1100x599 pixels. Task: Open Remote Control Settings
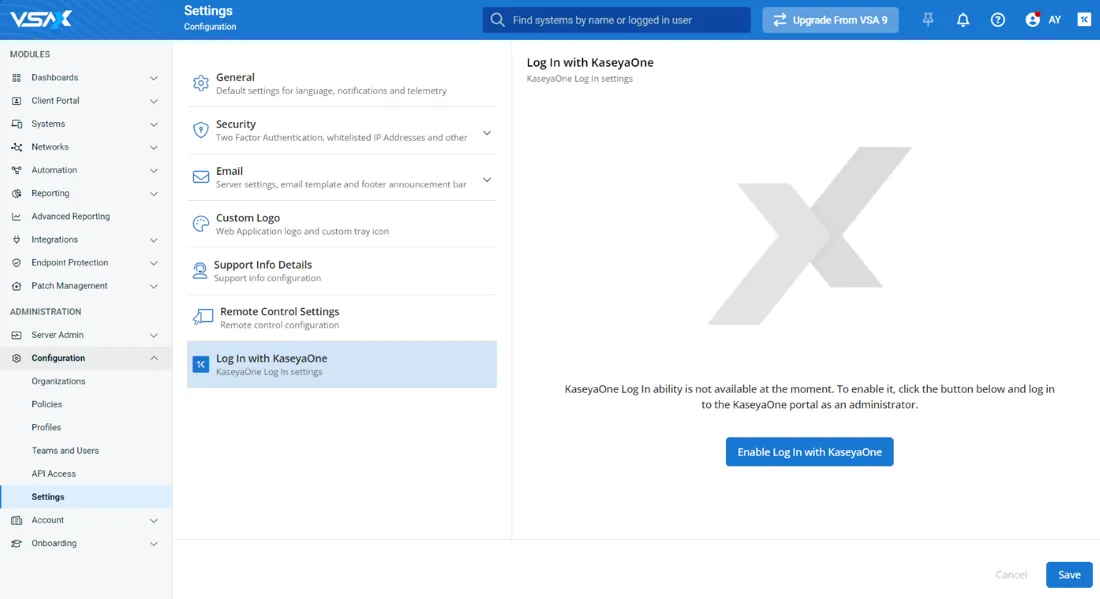tap(279, 317)
